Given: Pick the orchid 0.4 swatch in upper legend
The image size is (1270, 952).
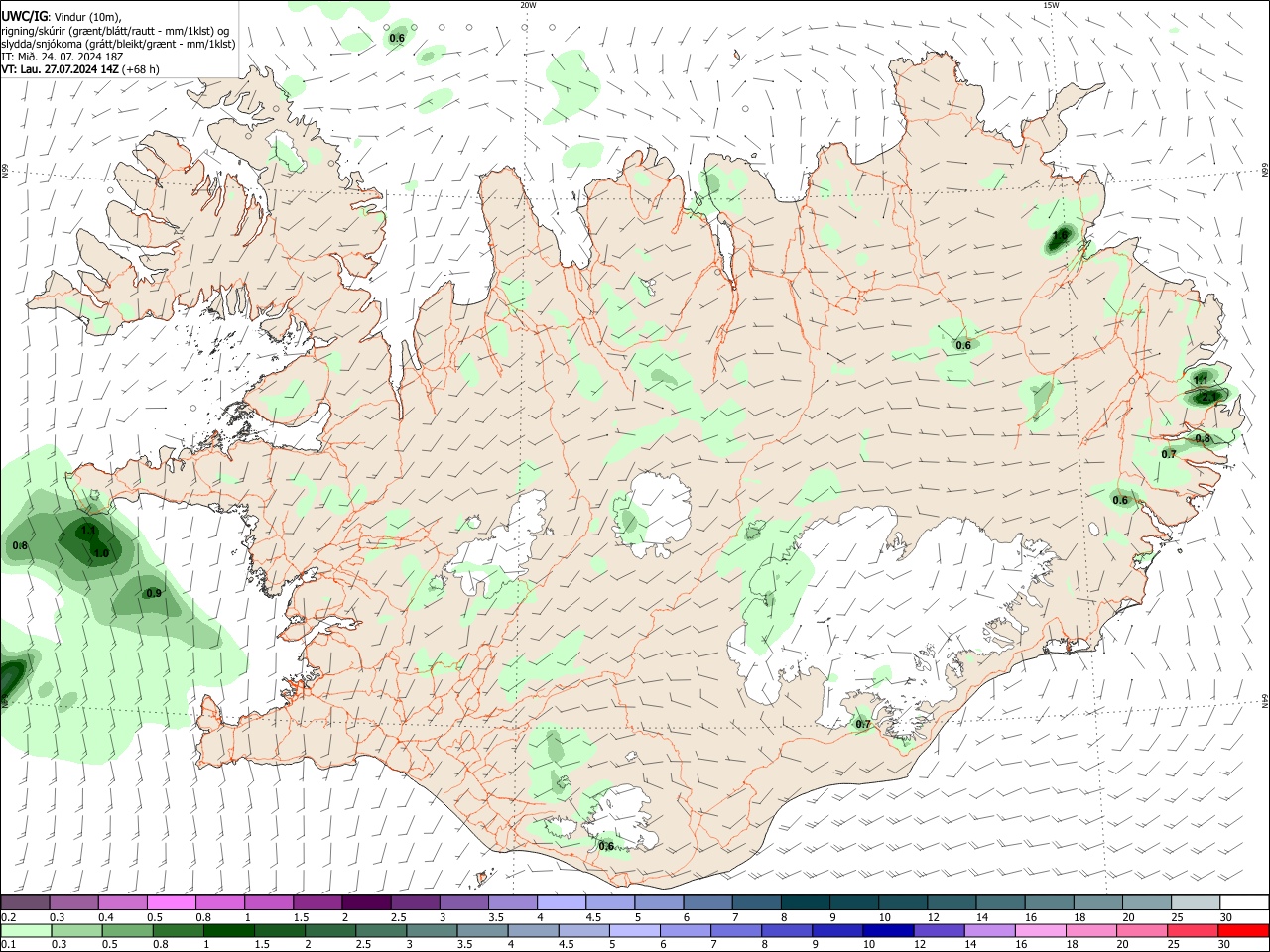Looking at the screenshot, I should (122, 902).
